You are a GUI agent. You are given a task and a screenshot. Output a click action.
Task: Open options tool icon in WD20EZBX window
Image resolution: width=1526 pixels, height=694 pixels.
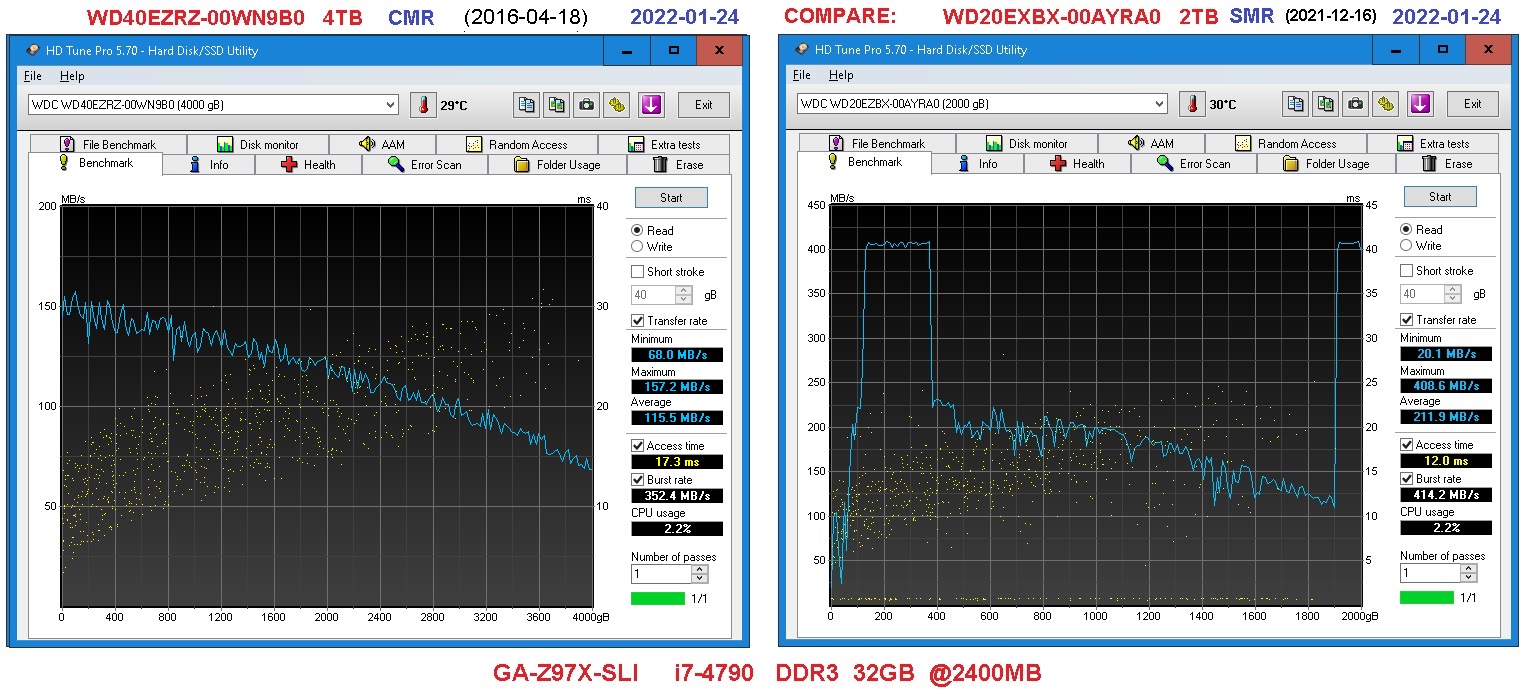1386,104
